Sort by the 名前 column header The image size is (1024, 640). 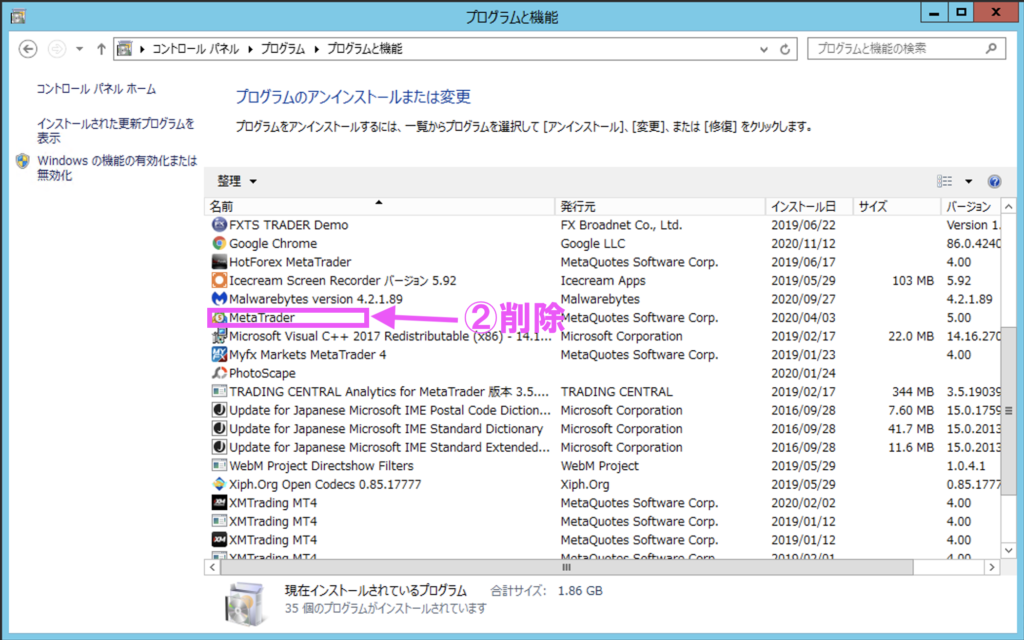pyautogui.click(x=379, y=206)
